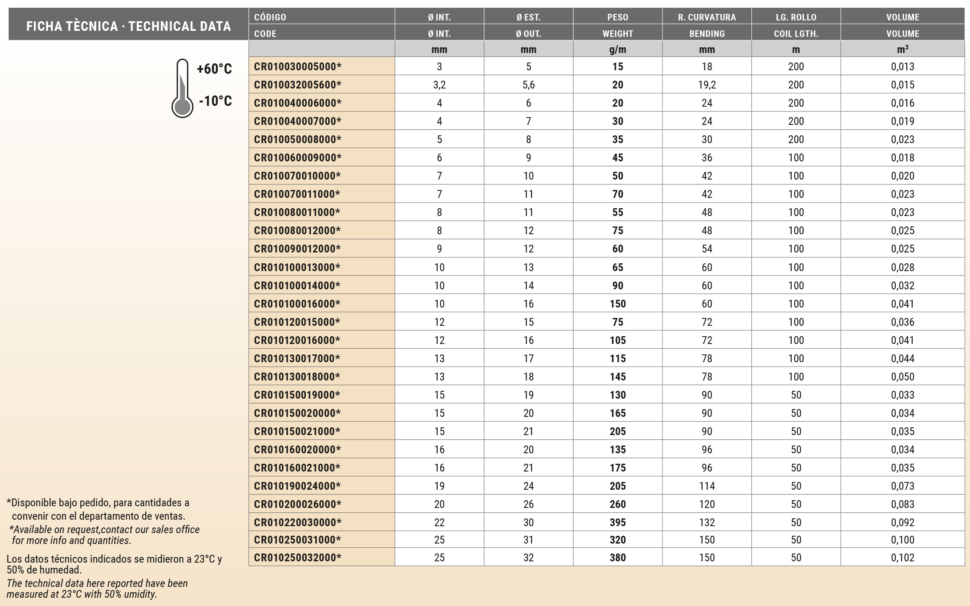Click product code CR010250032000*
This screenshot has width=970, height=606.
[x=297, y=558]
